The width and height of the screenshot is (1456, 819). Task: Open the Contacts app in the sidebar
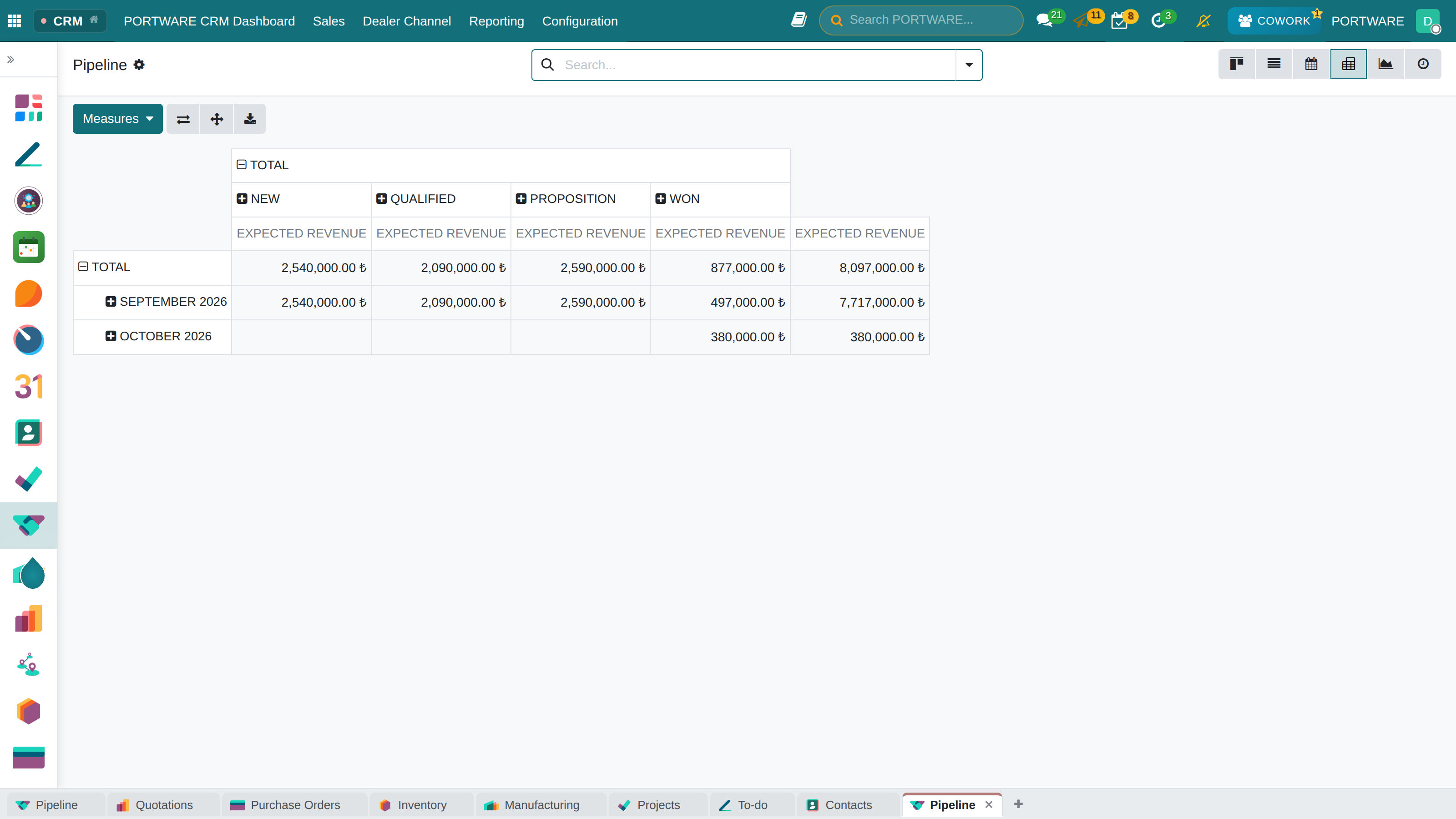(x=29, y=433)
